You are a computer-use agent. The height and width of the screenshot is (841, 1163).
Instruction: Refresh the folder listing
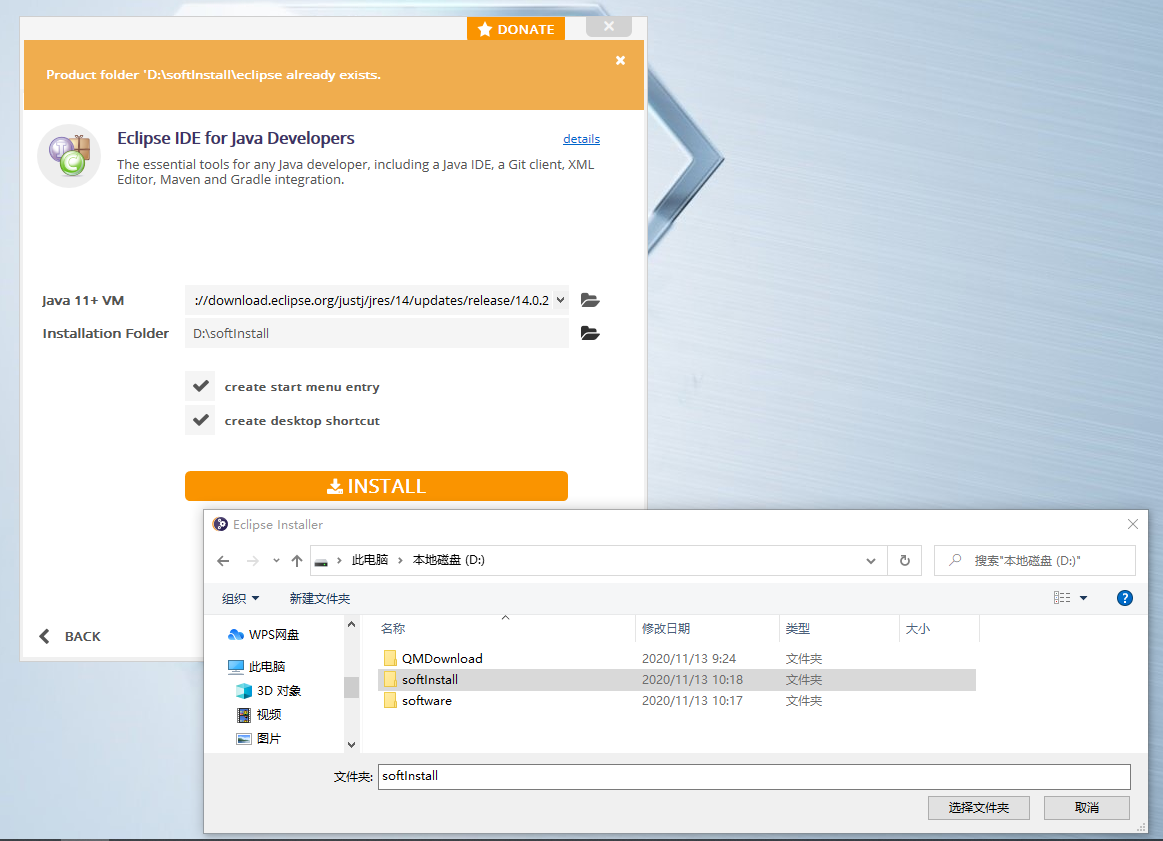click(905, 561)
